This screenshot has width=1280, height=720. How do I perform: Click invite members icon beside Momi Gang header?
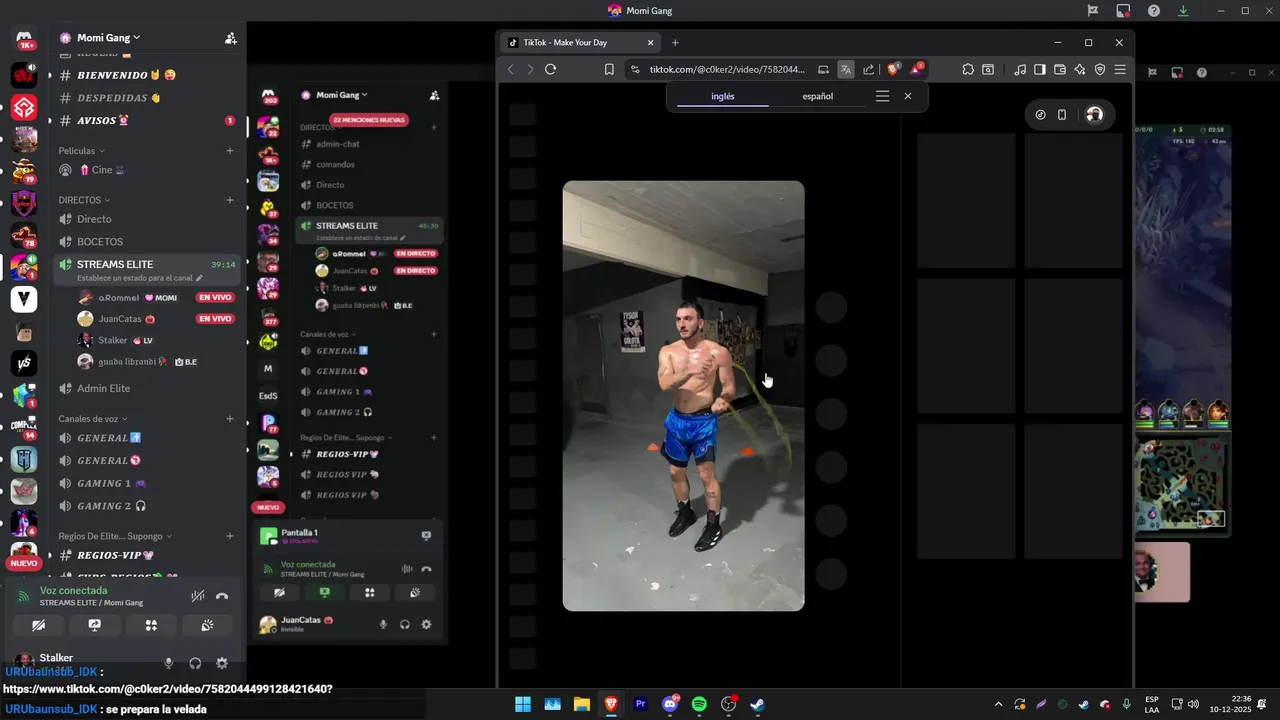pyautogui.click(x=230, y=38)
